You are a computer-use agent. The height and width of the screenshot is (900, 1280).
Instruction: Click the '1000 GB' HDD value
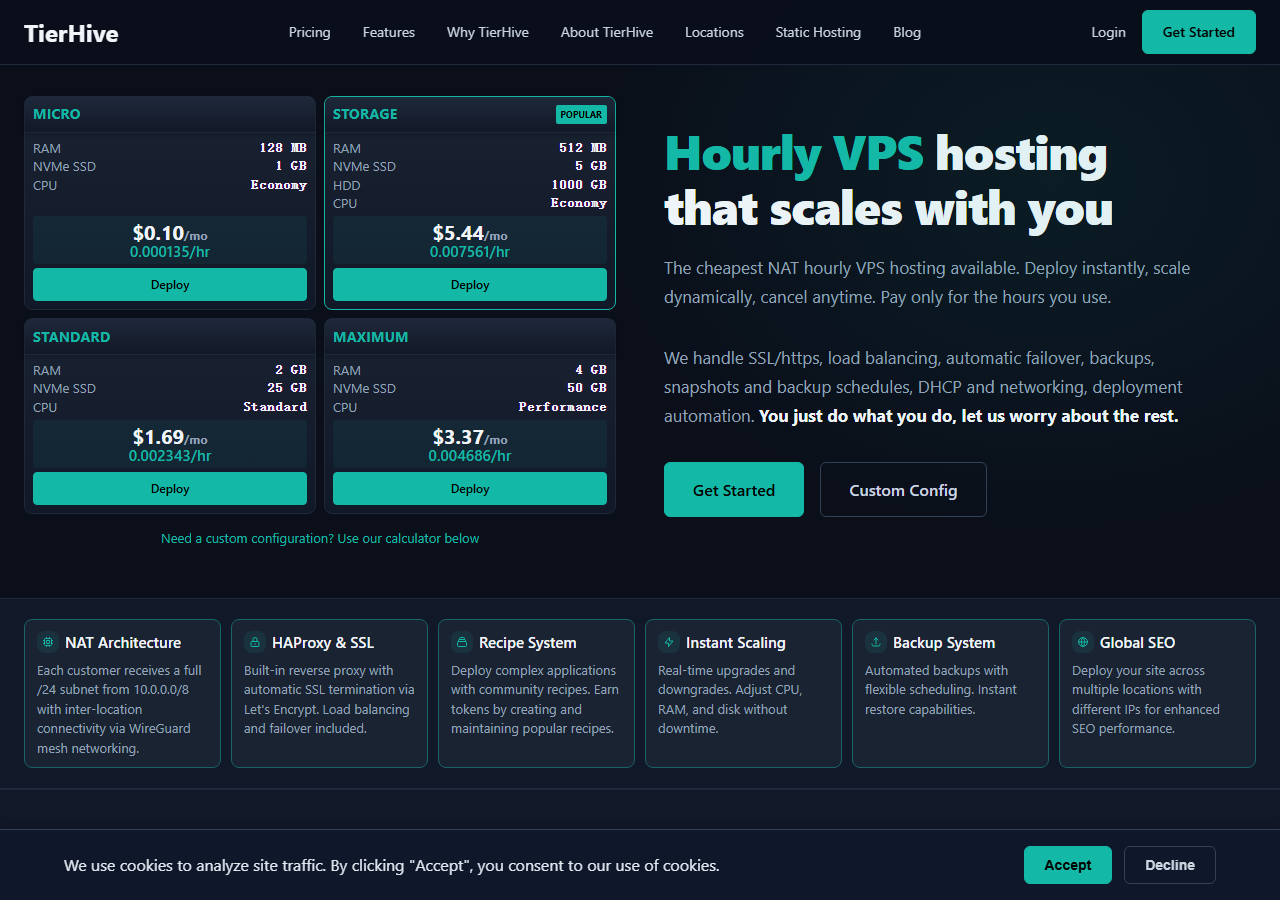pyautogui.click(x=579, y=185)
